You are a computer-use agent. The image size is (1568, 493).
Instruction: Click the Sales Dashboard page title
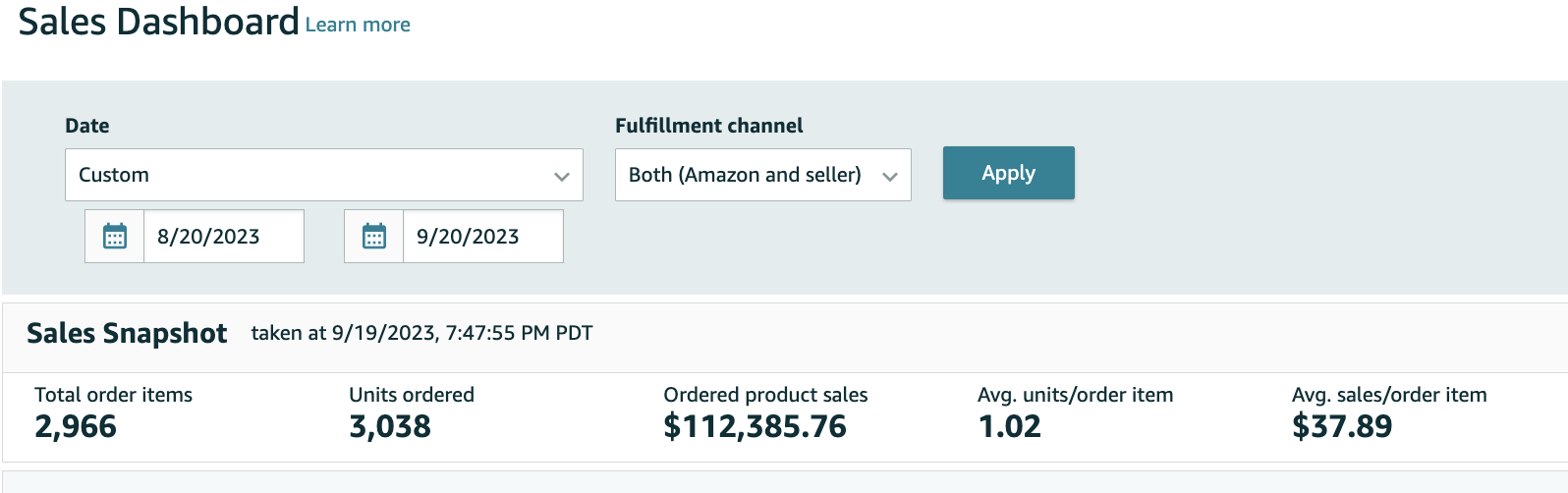coord(158,22)
